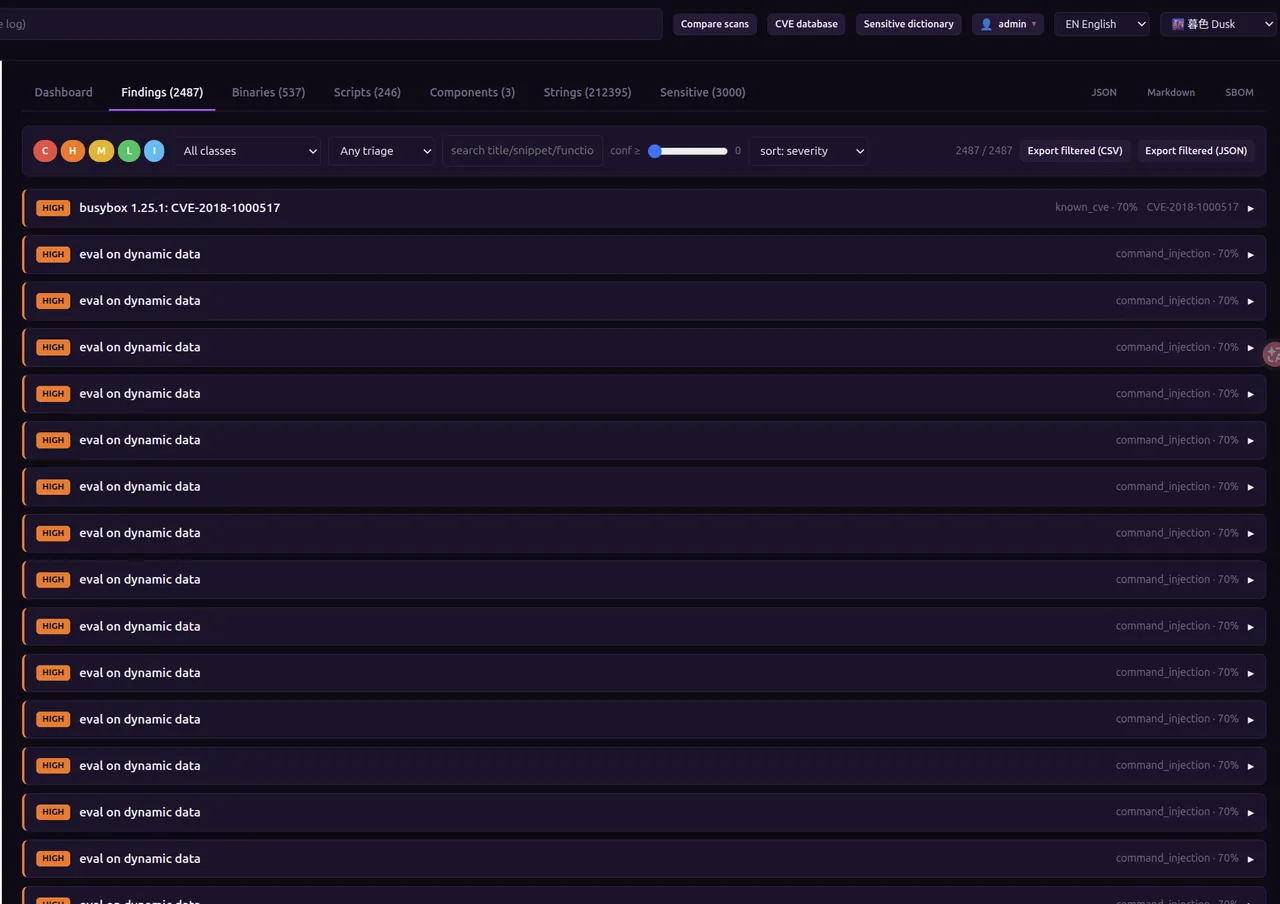Open the Binaries (537) tab
1280x904 pixels.
(268, 92)
